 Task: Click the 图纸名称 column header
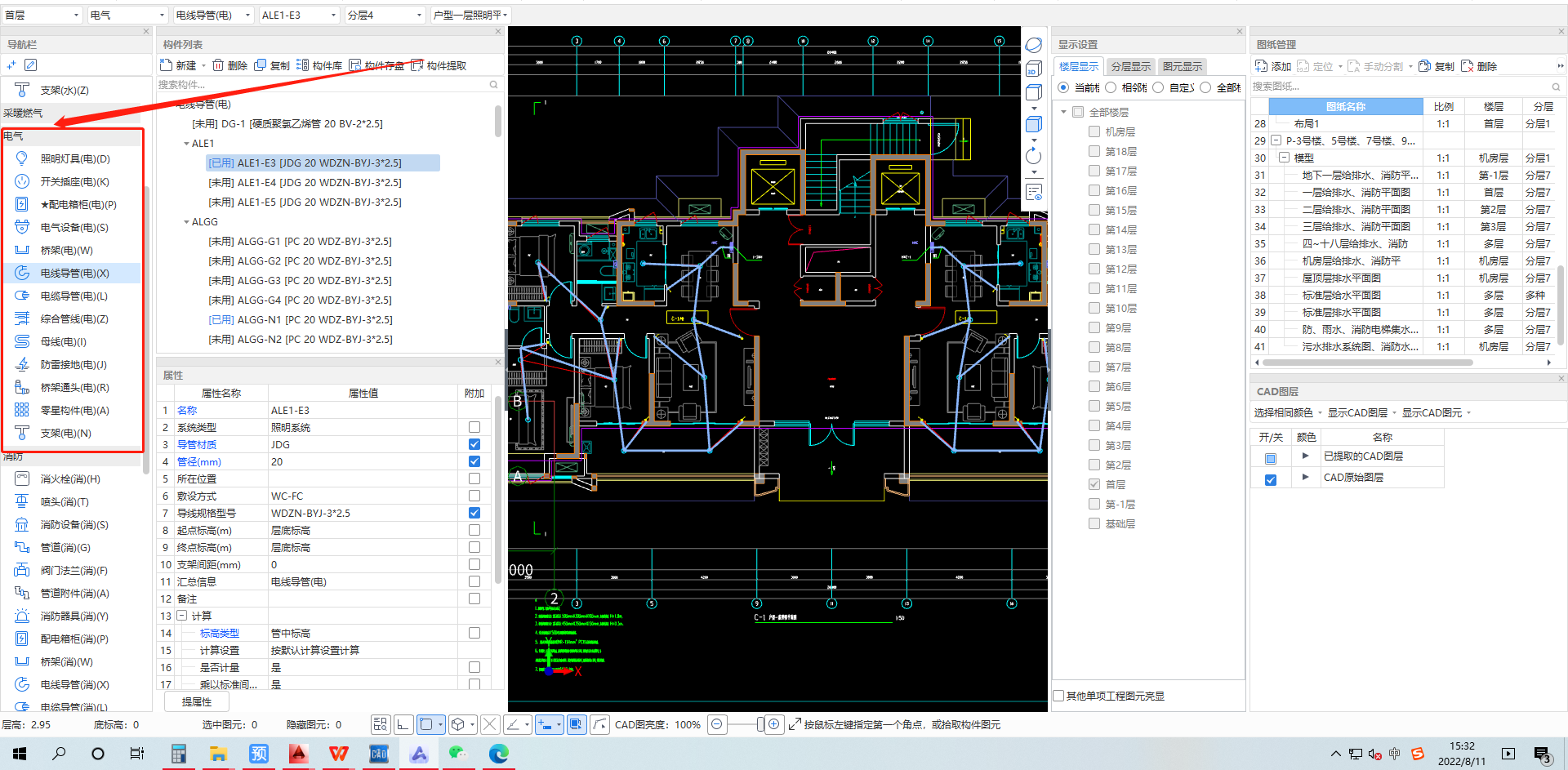[x=1346, y=106]
